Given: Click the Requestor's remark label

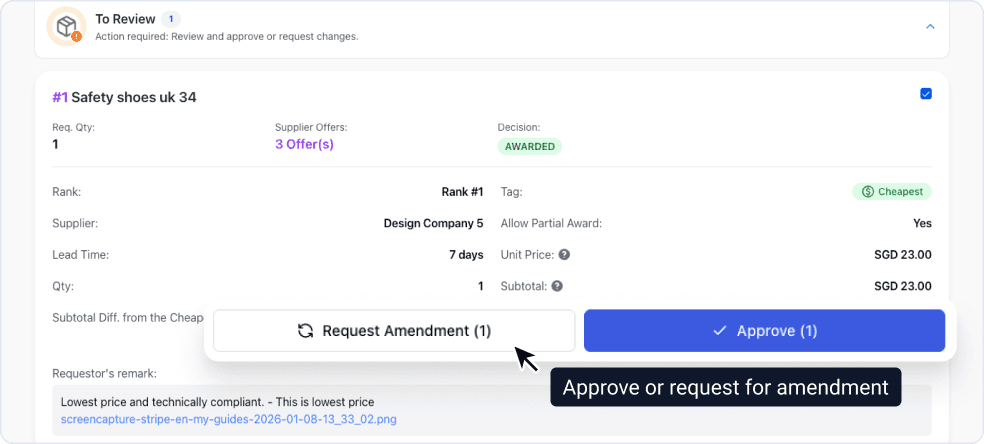Looking at the screenshot, I should click(x=104, y=374).
